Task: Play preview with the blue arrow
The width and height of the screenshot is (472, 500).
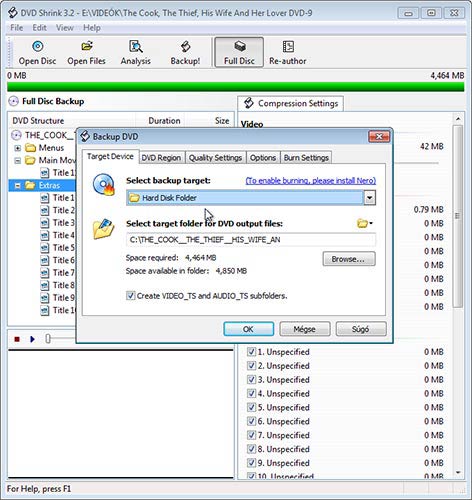Action: click(x=32, y=339)
